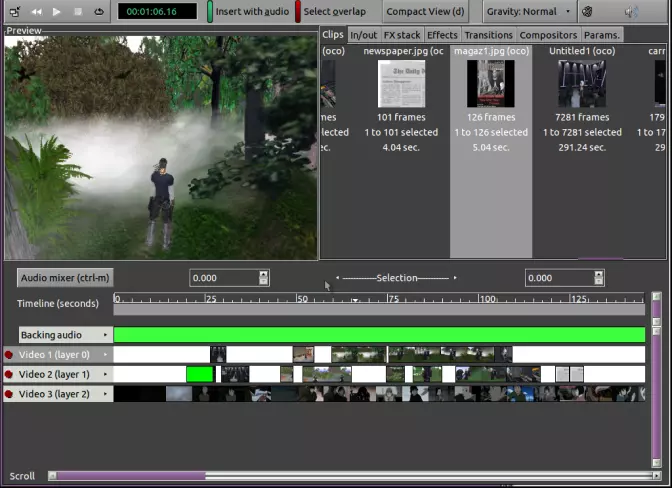Click the selection start spinner arrows
Image resolution: width=672 pixels, height=488 pixels.
coord(264,278)
